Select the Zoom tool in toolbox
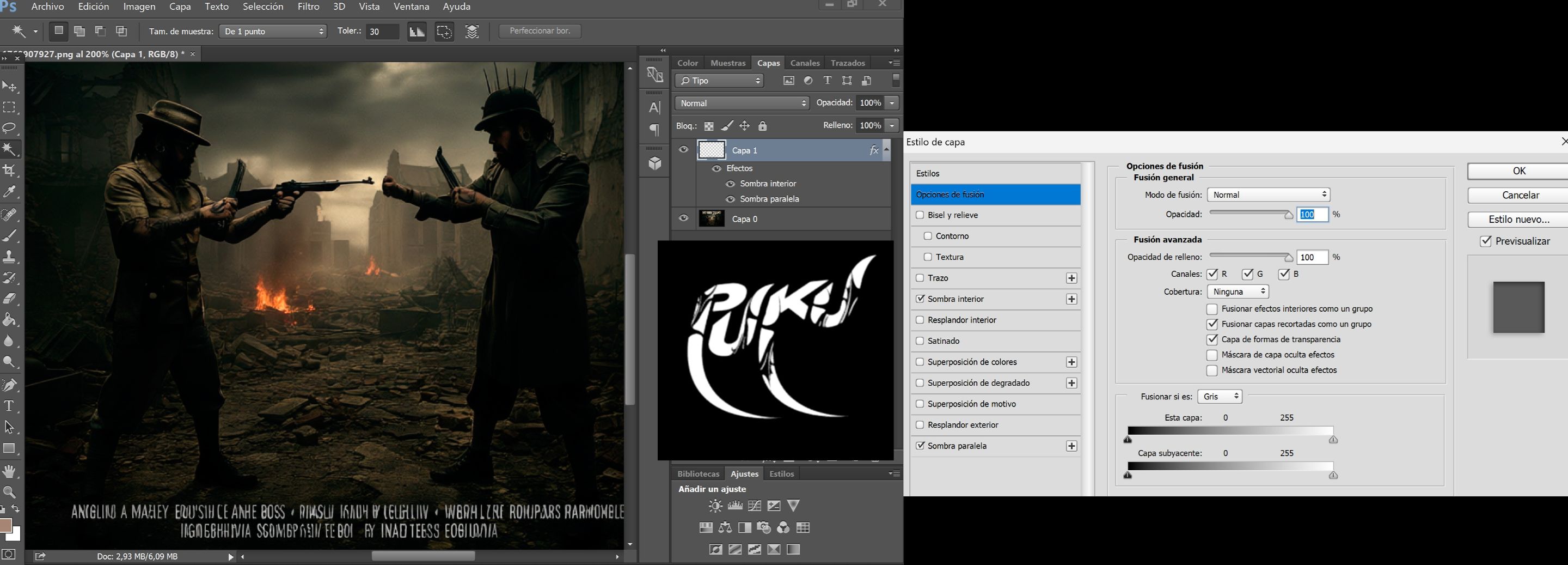This screenshot has height=565, width=1568. (10, 492)
